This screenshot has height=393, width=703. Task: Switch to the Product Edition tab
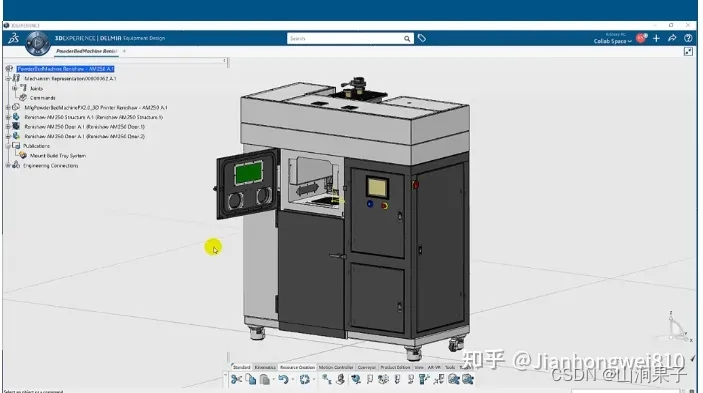click(395, 367)
